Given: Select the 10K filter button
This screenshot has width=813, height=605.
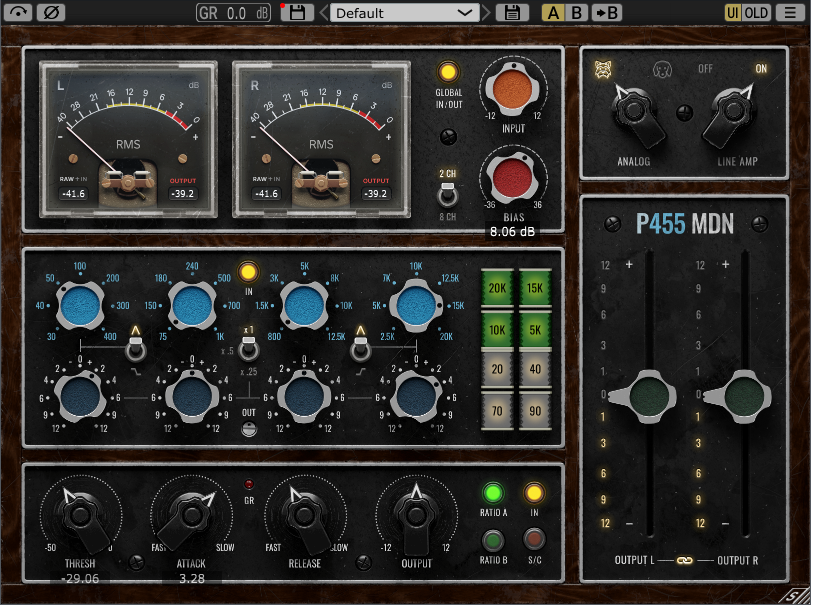Looking at the screenshot, I should tap(497, 330).
